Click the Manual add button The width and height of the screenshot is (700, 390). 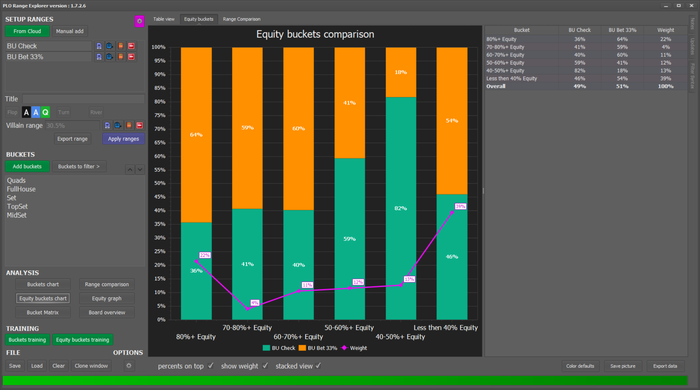point(70,31)
